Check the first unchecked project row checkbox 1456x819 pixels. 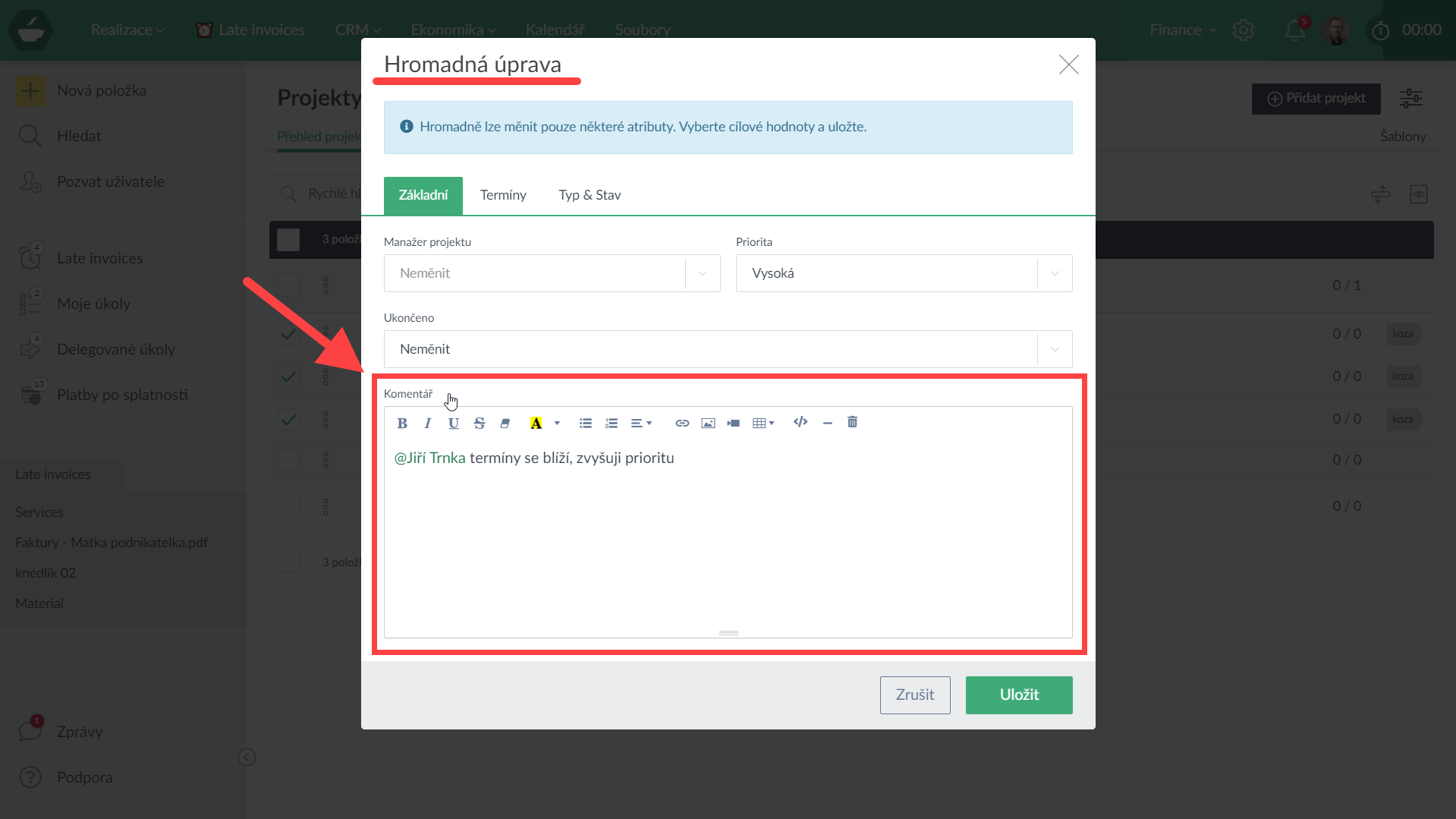[288, 285]
